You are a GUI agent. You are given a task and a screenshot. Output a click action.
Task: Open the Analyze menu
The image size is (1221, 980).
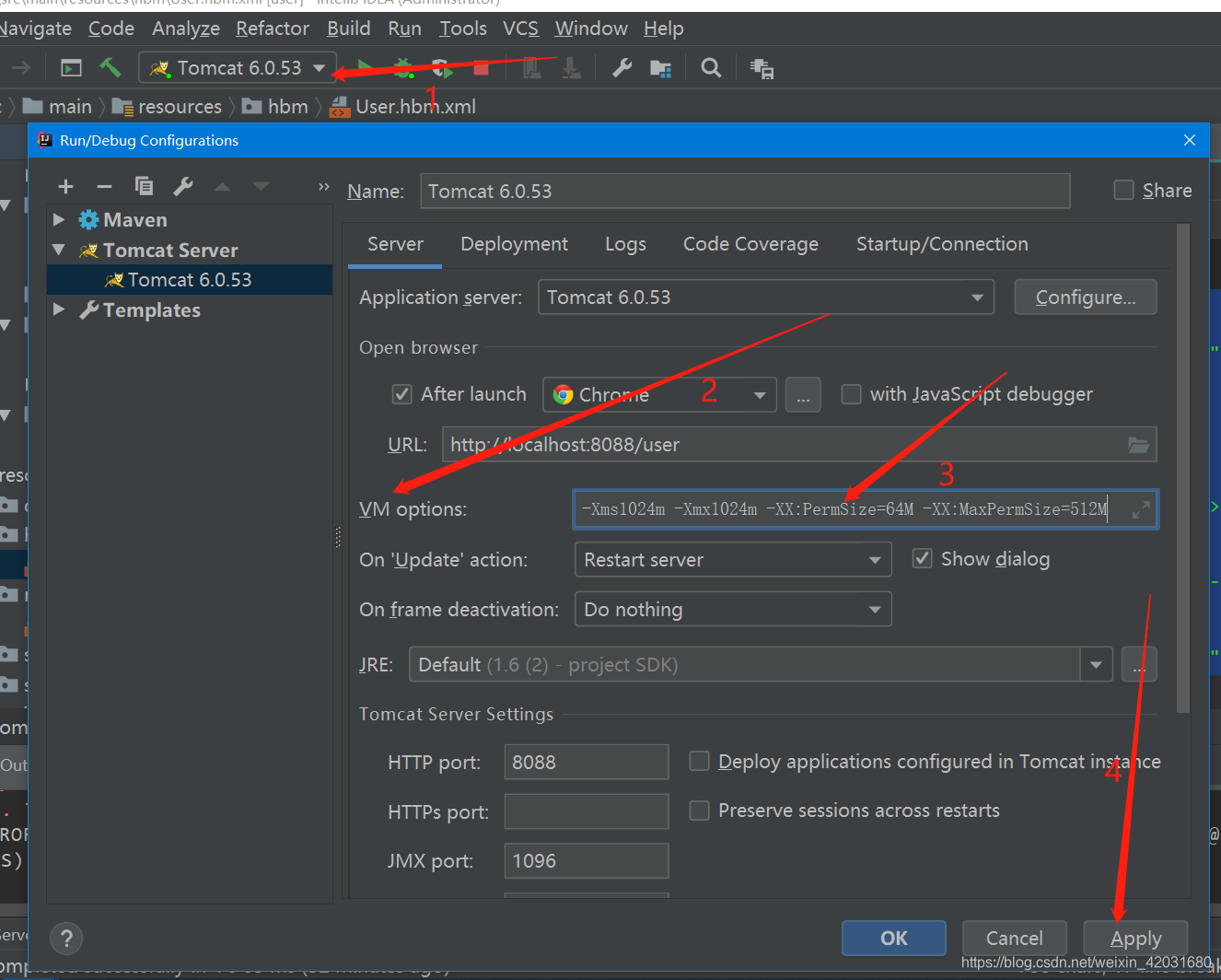tap(186, 29)
